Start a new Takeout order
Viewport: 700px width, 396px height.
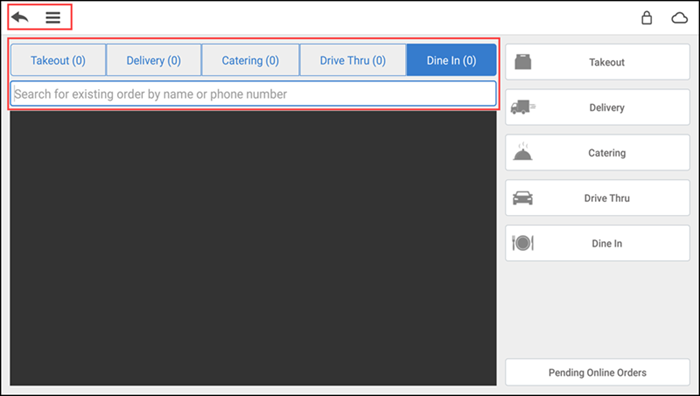[x=597, y=62]
